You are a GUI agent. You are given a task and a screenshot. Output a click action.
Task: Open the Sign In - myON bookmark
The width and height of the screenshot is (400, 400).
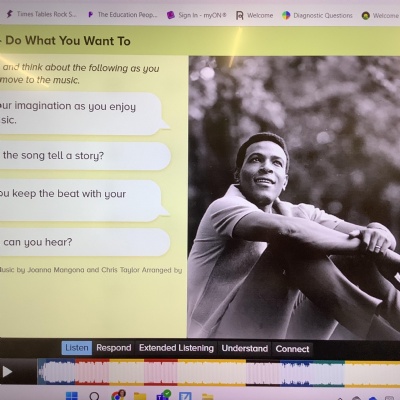(x=197, y=15)
